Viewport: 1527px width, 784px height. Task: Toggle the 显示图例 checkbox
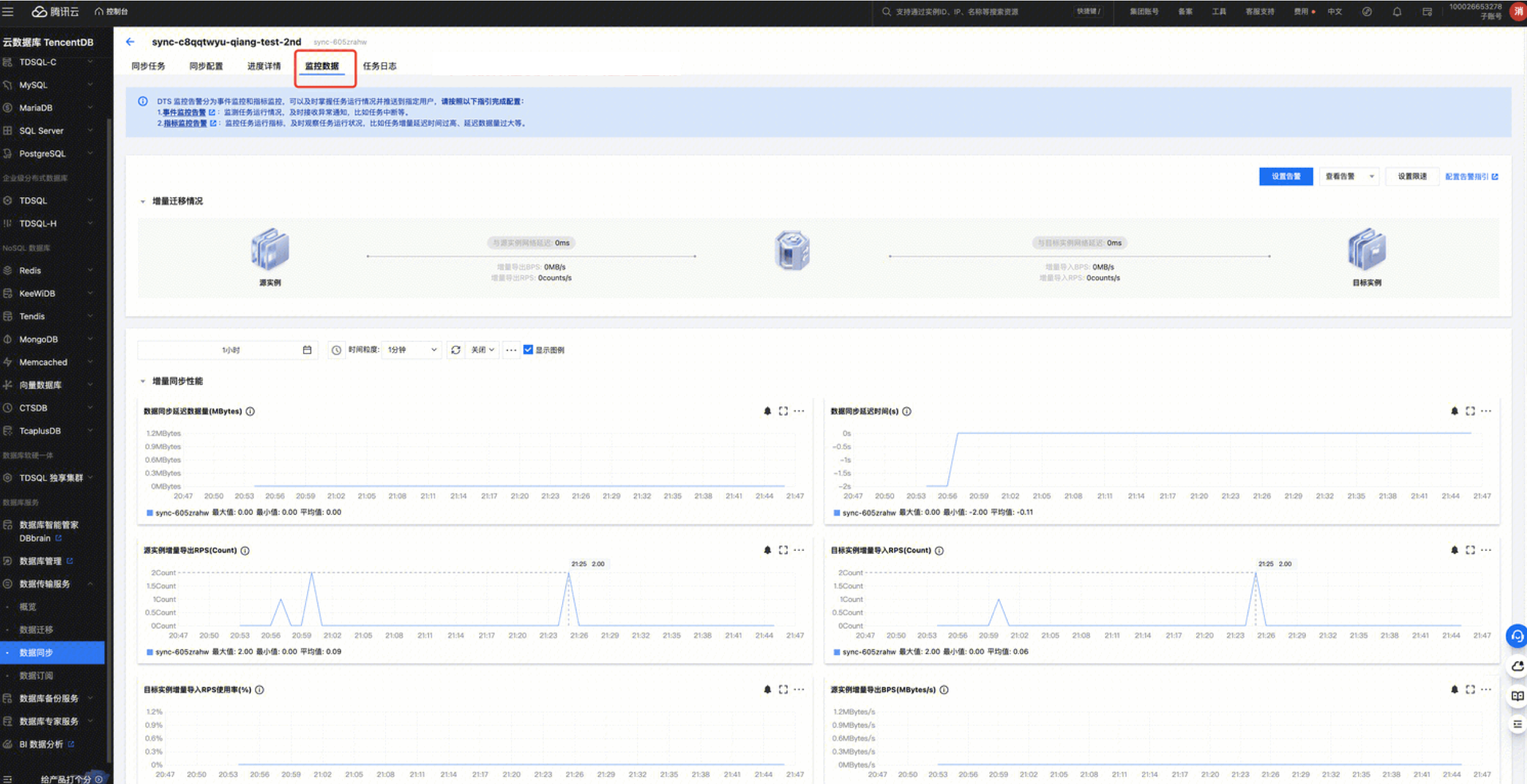click(528, 350)
